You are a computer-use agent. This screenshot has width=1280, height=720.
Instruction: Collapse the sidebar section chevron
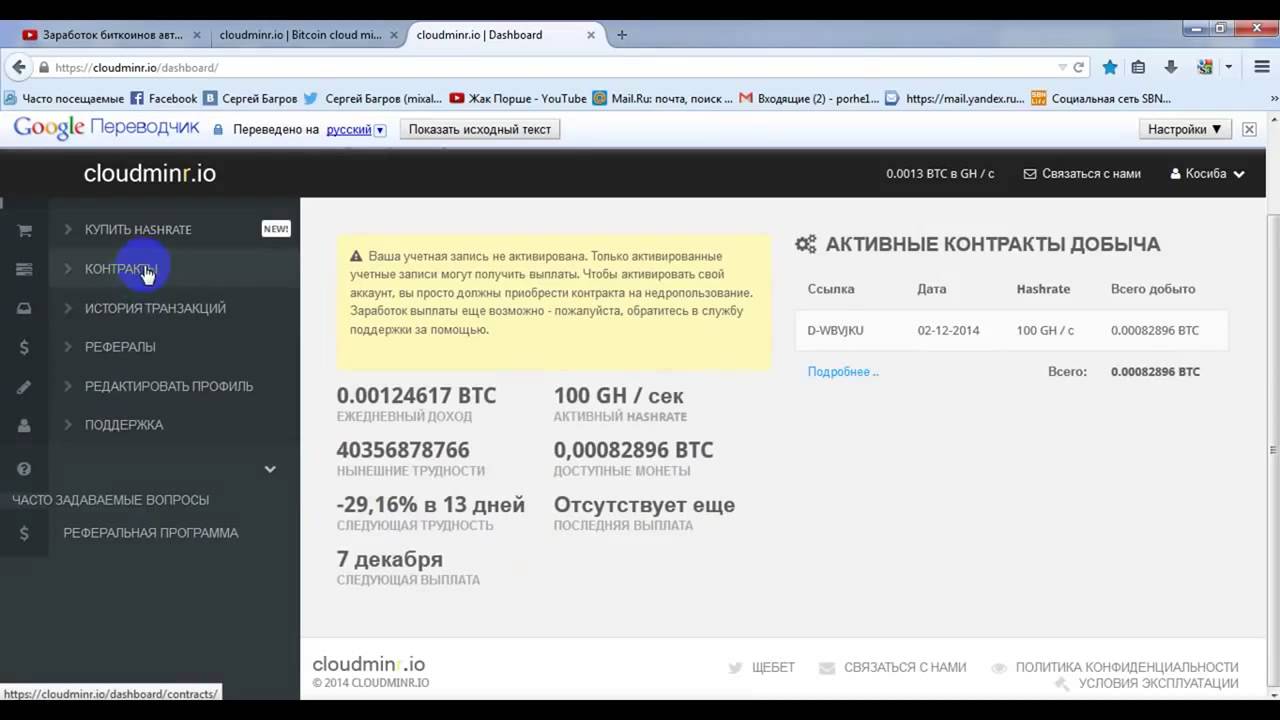pyautogui.click(x=270, y=469)
